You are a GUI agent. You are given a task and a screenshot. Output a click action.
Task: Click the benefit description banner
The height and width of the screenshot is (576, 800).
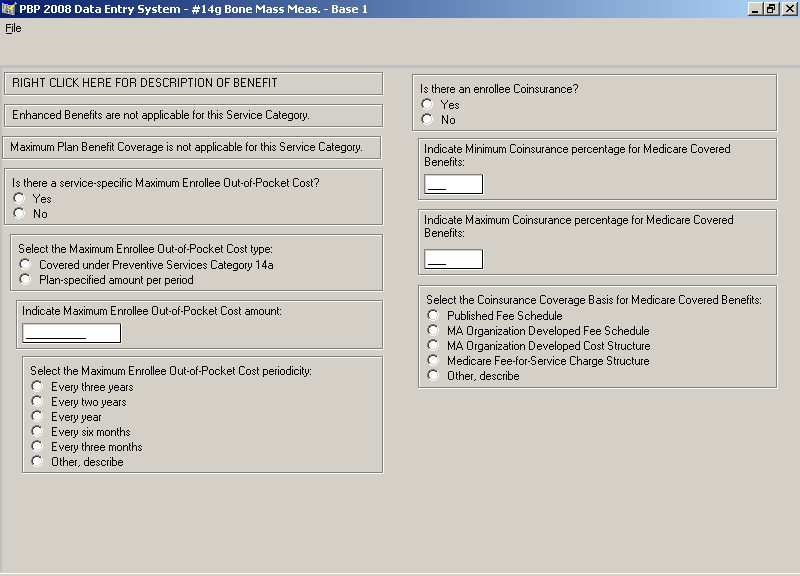(193, 83)
